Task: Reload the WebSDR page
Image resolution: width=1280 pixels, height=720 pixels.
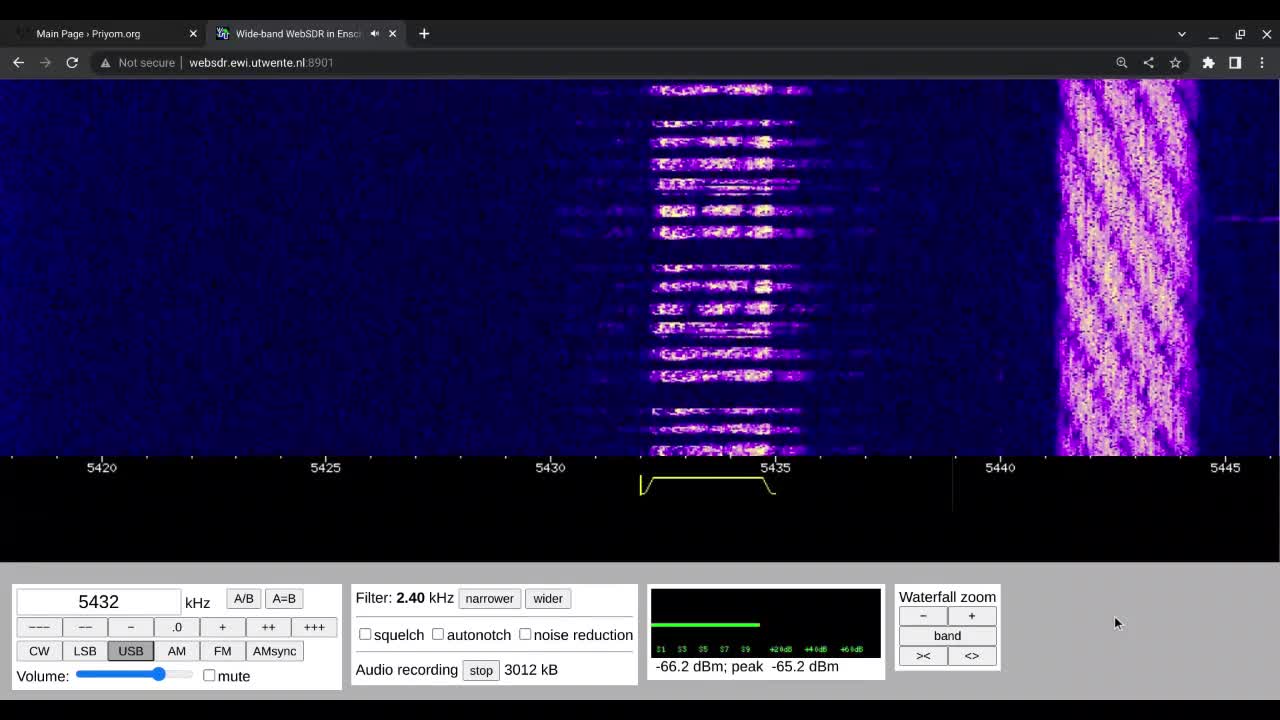Action: coord(72,62)
